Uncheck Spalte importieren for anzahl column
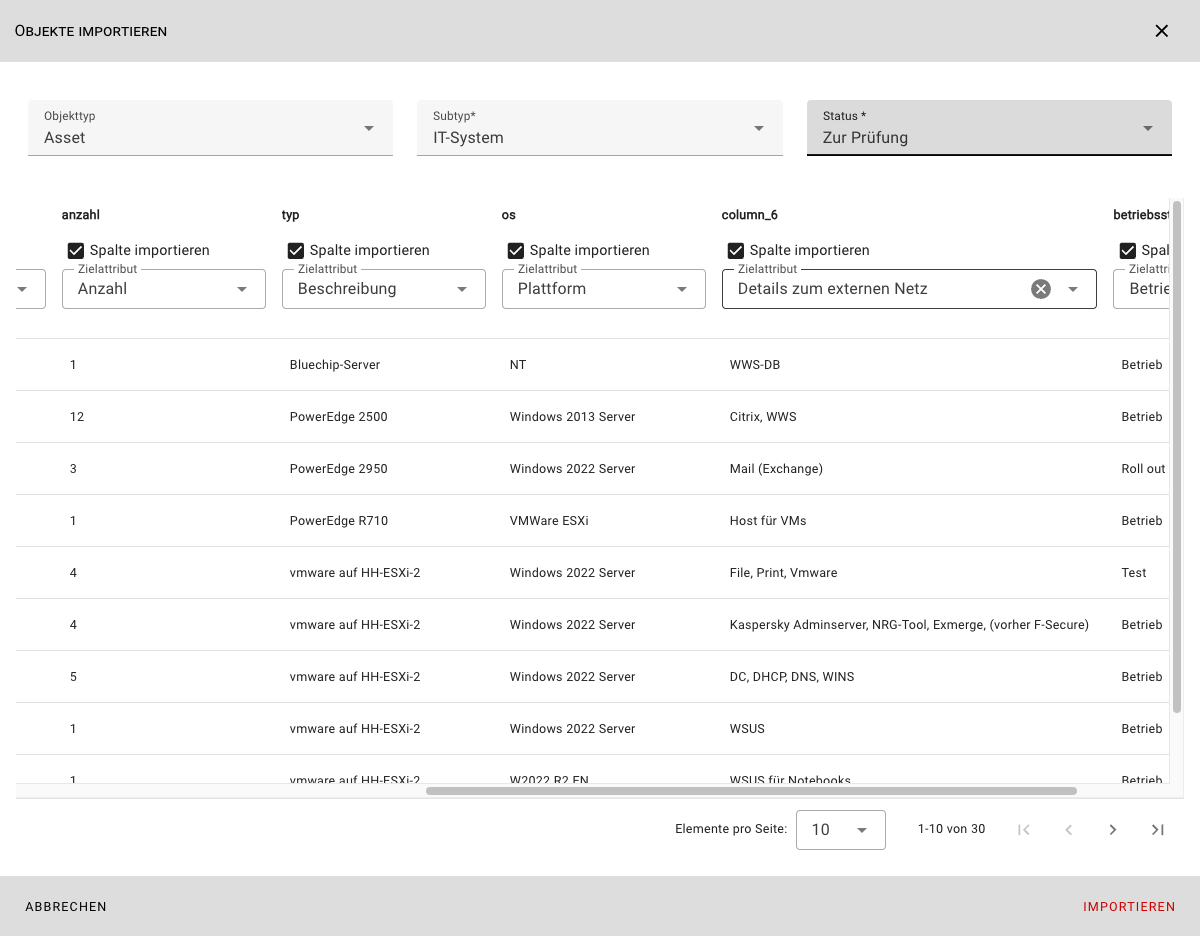This screenshot has width=1200, height=936. (x=76, y=251)
